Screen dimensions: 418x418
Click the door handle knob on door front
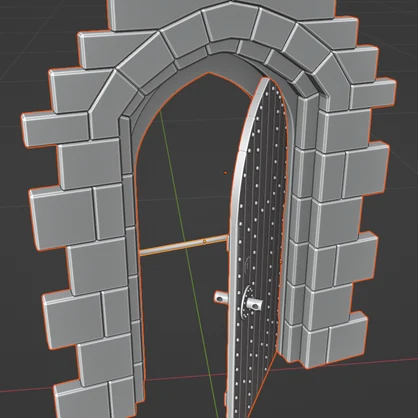[x=254, y=304]
